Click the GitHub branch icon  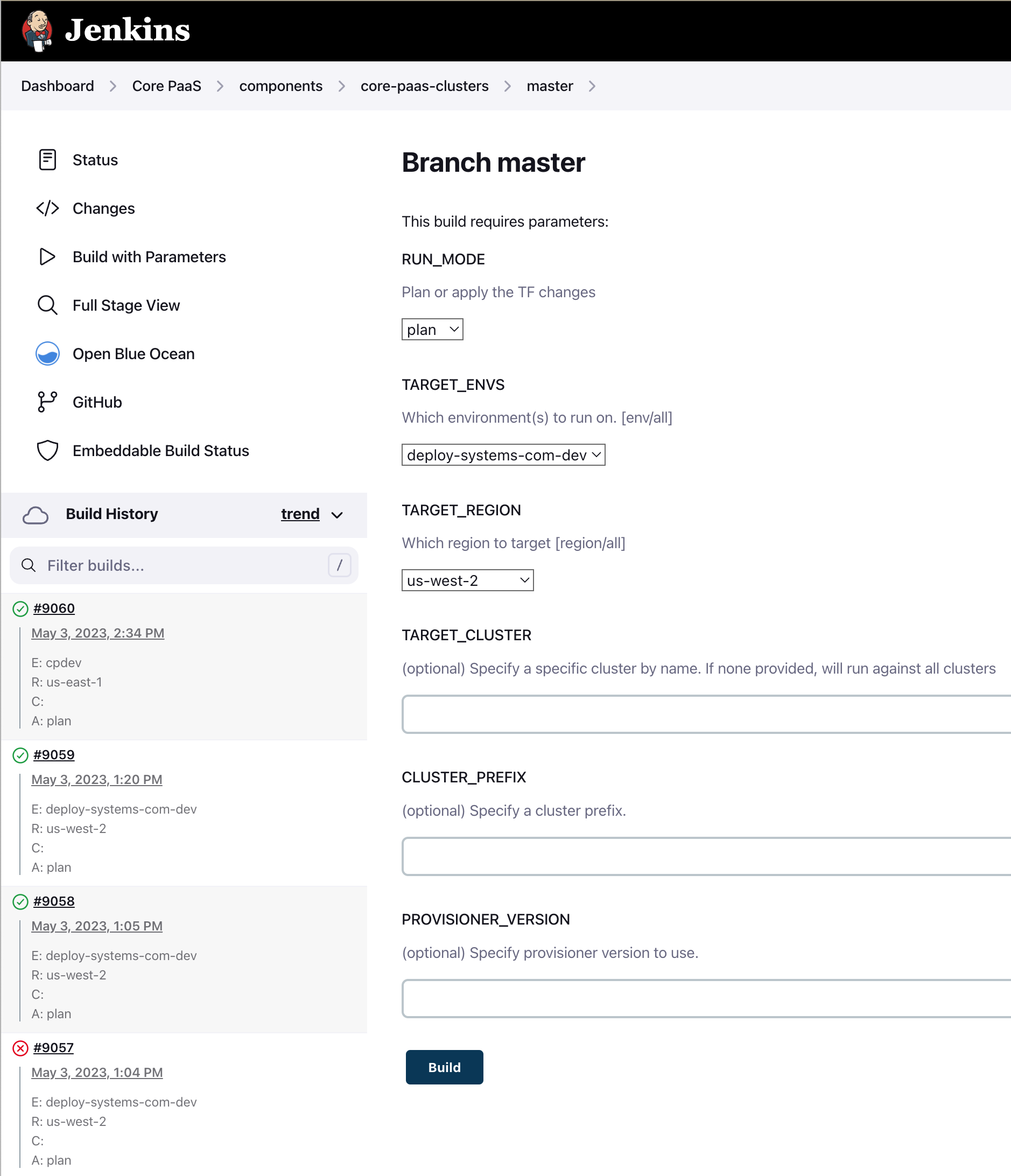point(48,402)
